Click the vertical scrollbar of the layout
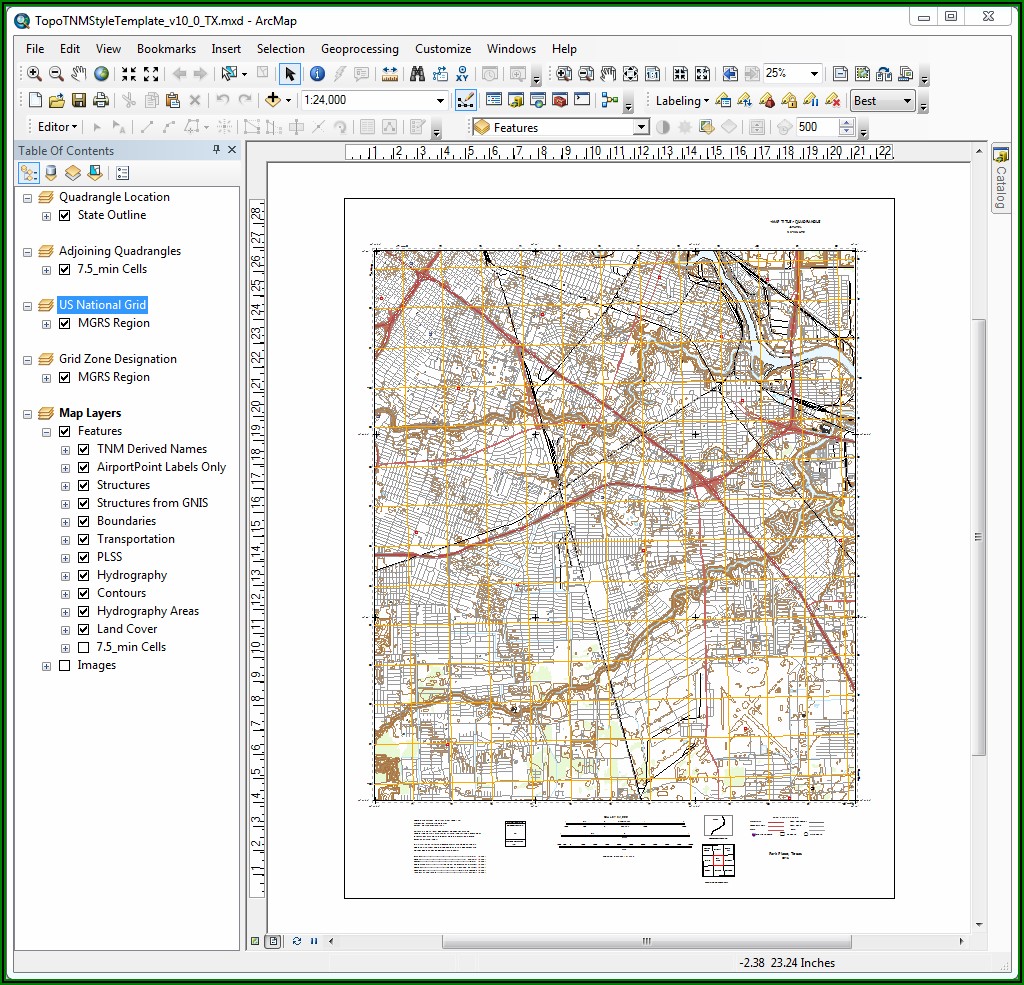Viewport: 1024px width, 985px height. point(979,537)
